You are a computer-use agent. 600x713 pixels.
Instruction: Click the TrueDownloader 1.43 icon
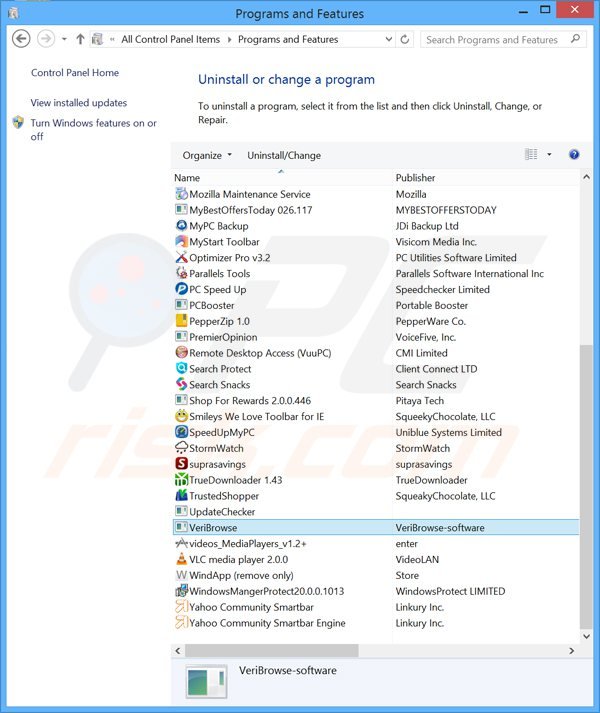(181, 480)
